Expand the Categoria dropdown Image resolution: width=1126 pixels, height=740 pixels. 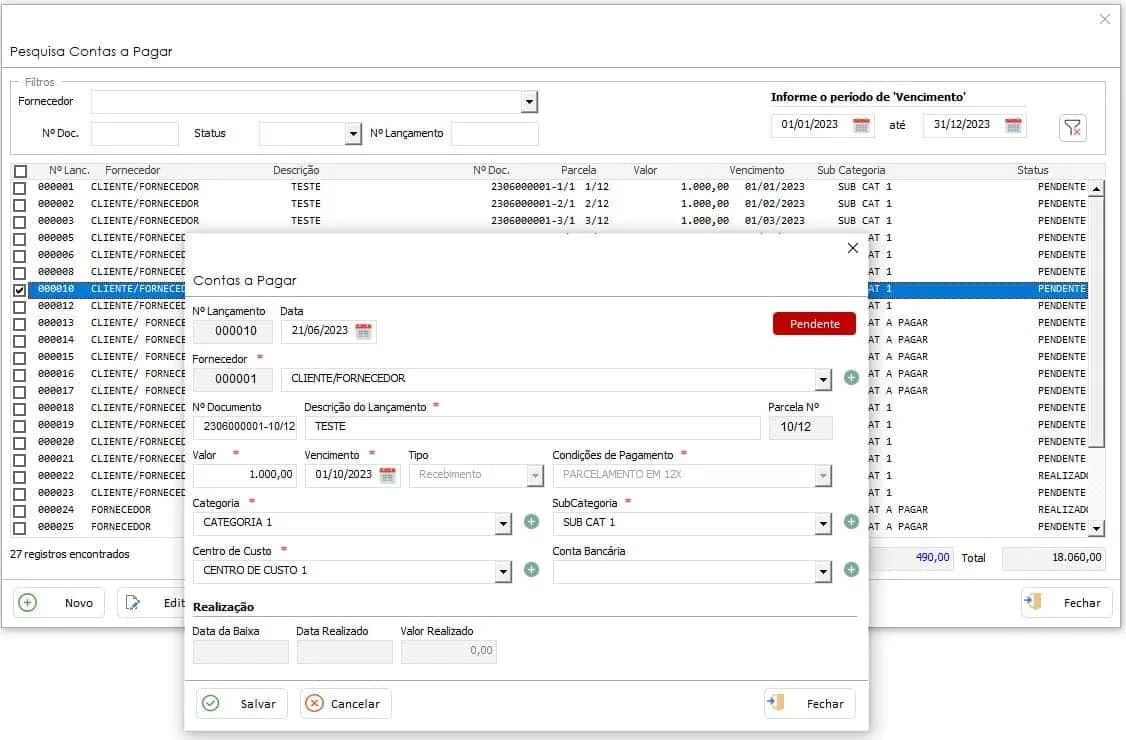pos(503,524)
